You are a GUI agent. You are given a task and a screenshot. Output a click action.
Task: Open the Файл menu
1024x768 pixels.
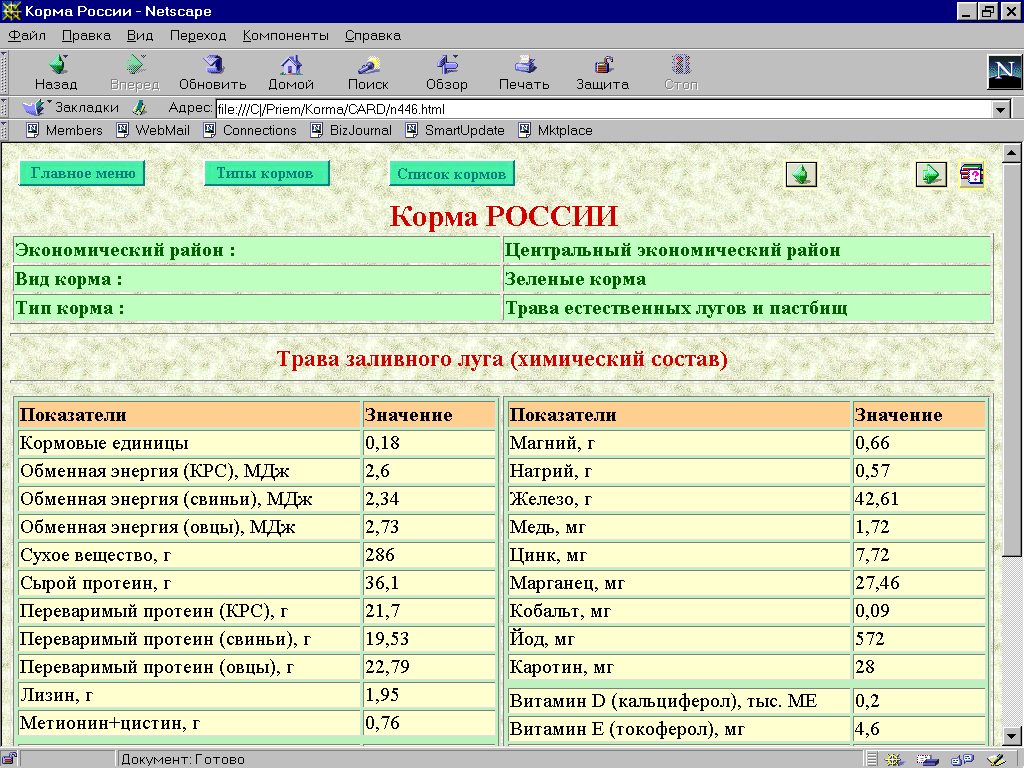pos(27,35)
